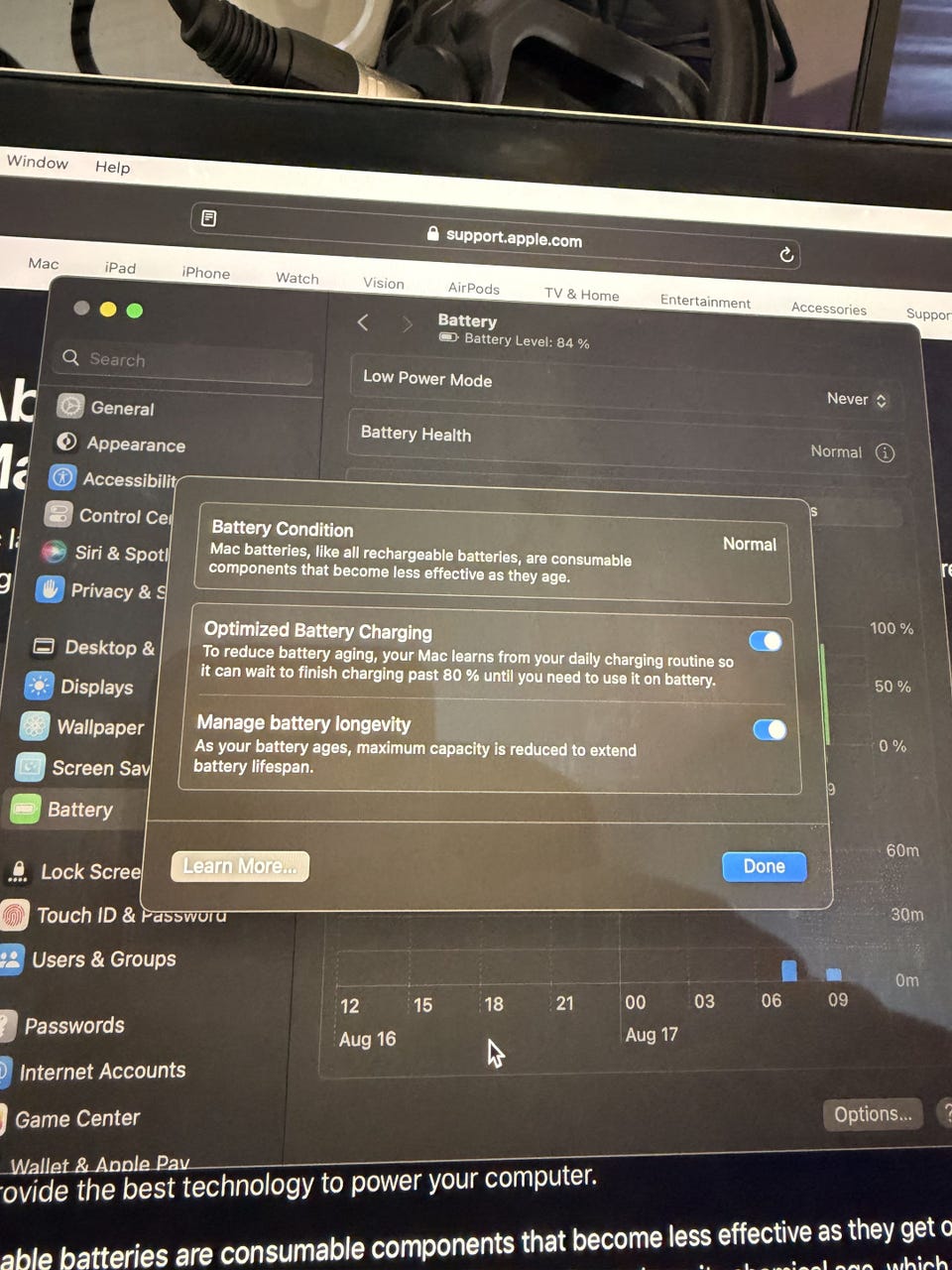Screen dimensions: 952x1270
Task: Open the Wallpaper icon in sidebar
Action: pyautogui.click(x=35, y=726)
